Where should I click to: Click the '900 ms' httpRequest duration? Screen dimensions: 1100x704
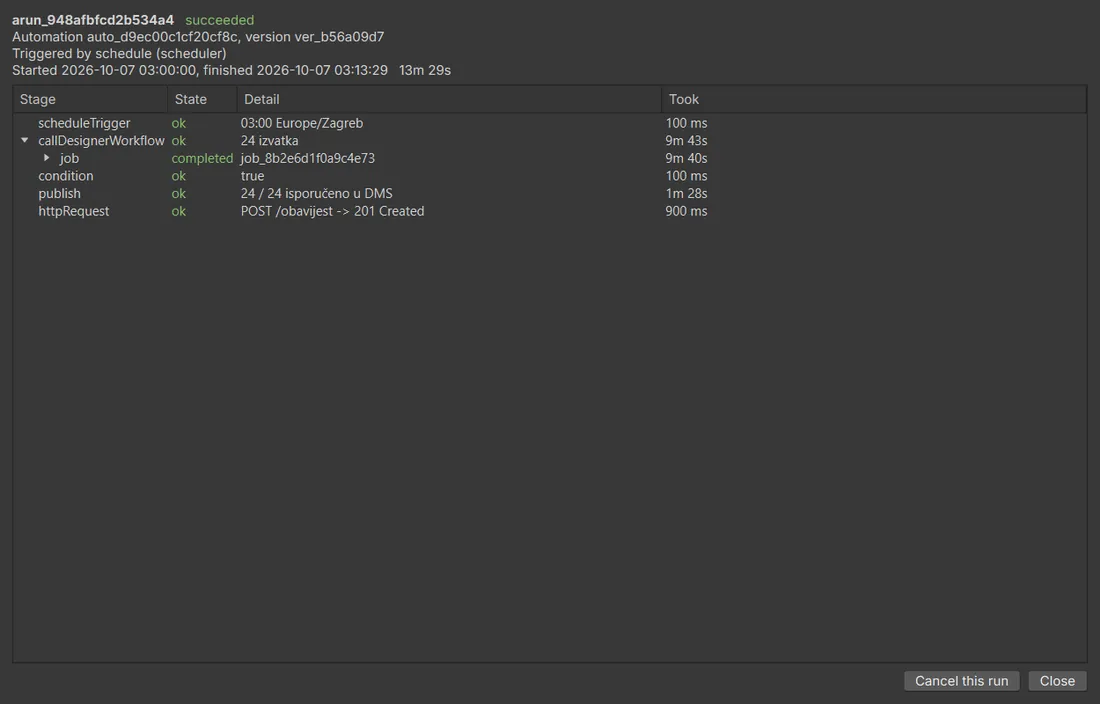tap(686, 210)
